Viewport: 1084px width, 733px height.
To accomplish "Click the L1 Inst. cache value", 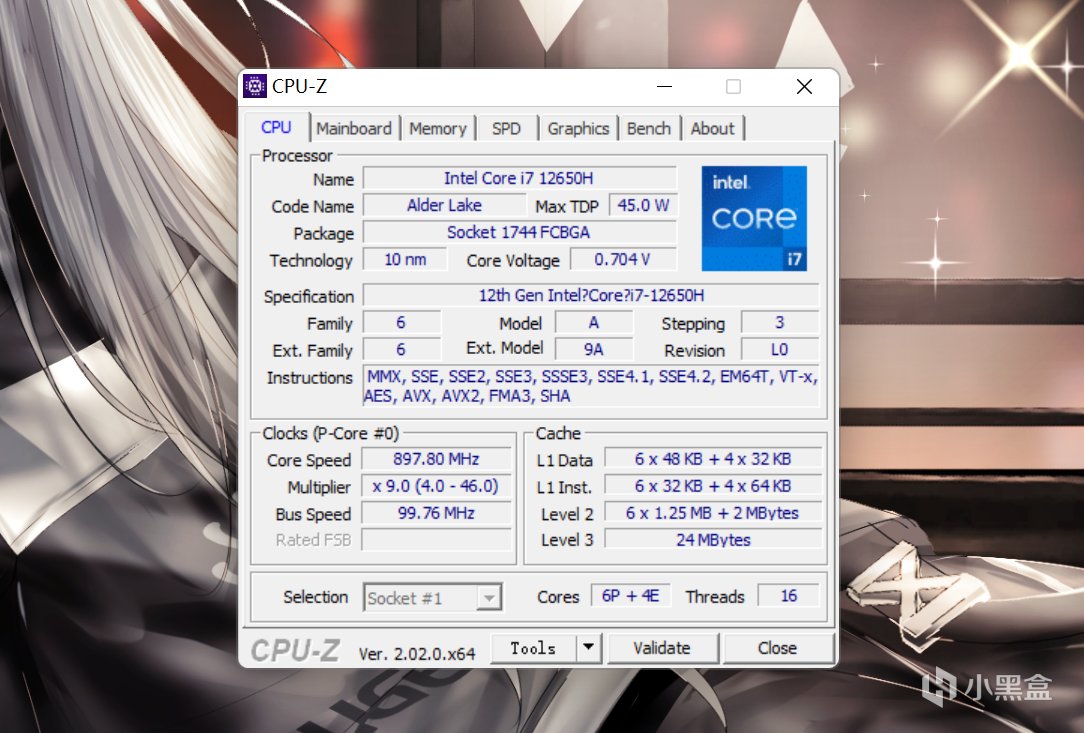I will [713, 486].
